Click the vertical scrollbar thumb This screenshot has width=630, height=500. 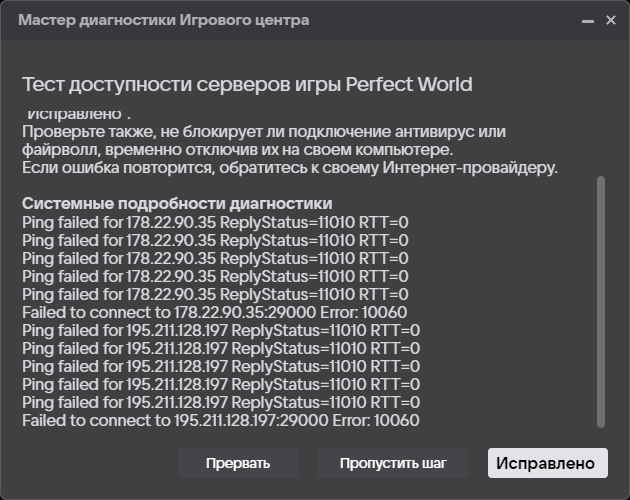600,300
